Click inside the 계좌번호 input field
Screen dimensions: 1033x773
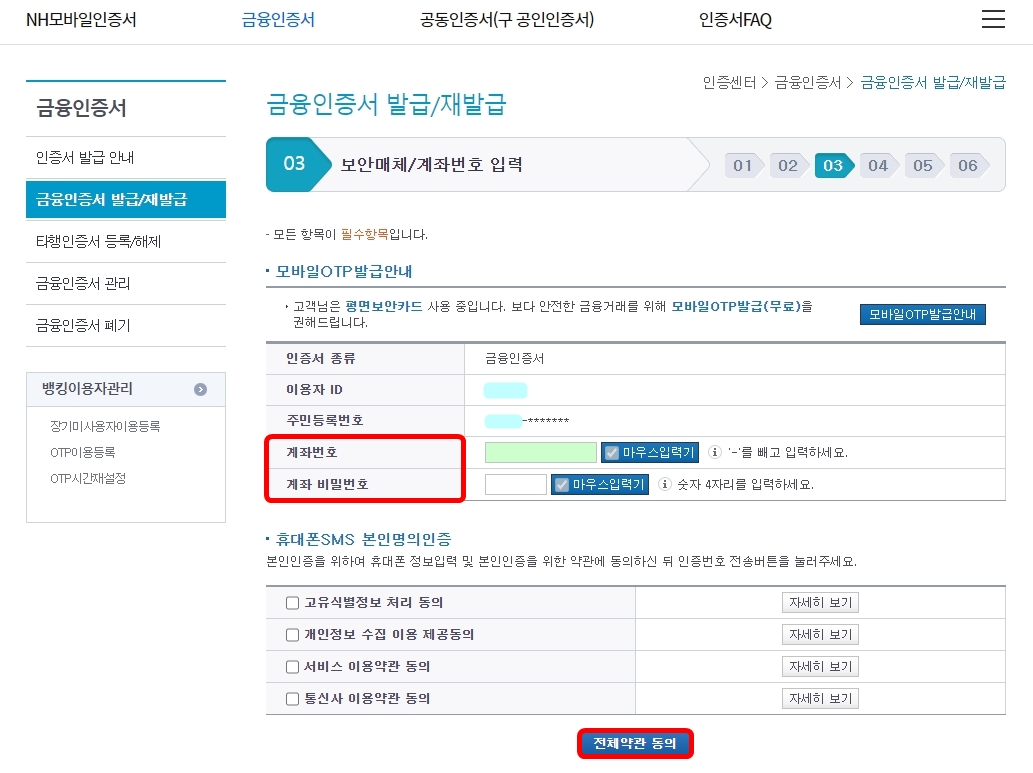point(540,452)
